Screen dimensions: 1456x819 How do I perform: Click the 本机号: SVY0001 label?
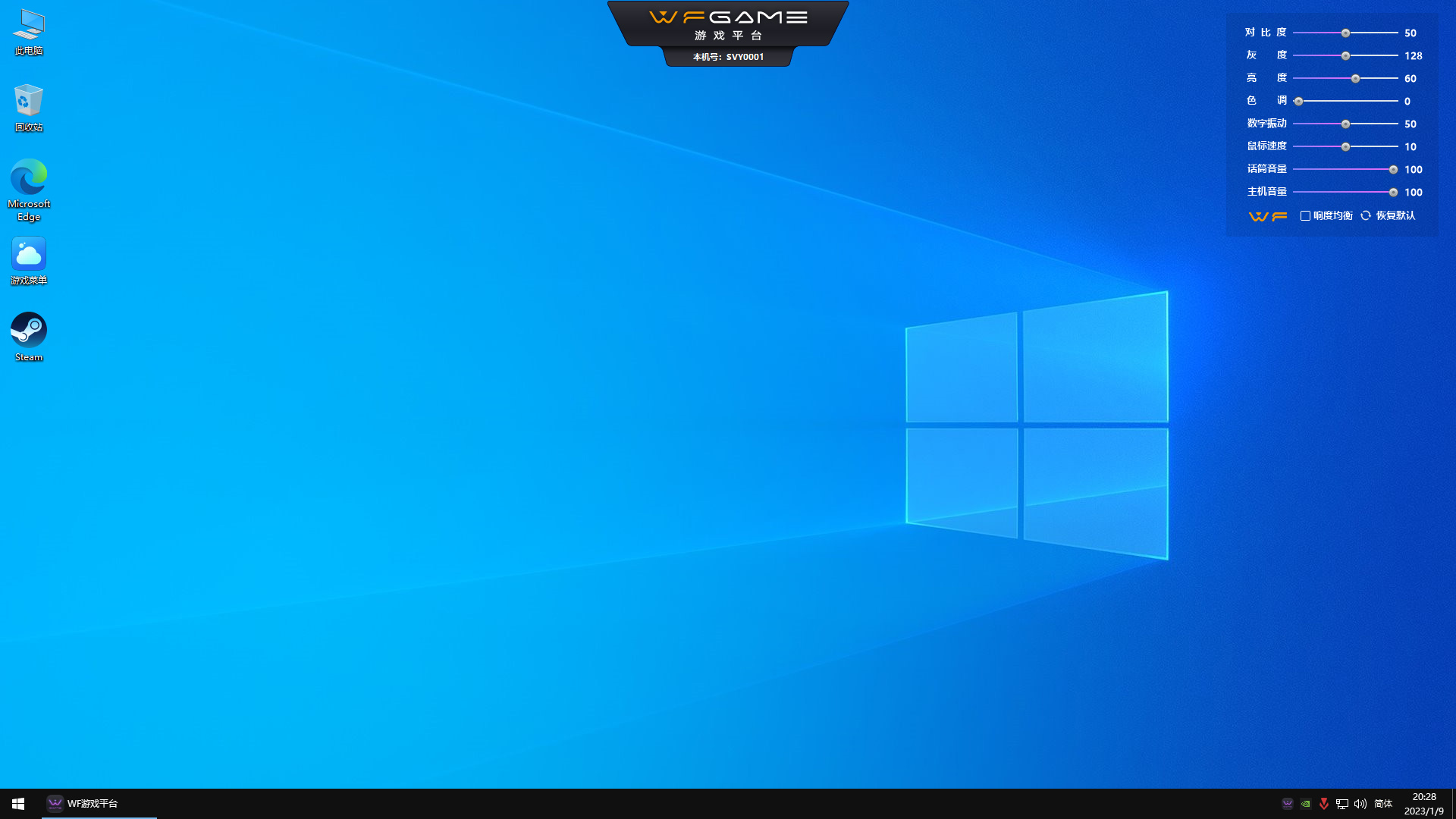click(728, 57)
